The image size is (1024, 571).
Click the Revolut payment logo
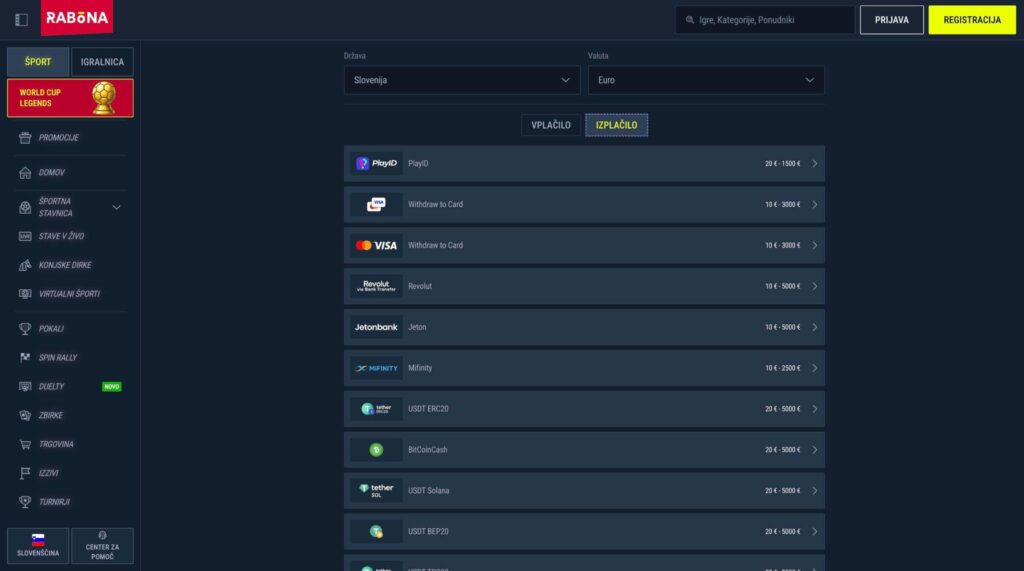(x=376, y=286)
